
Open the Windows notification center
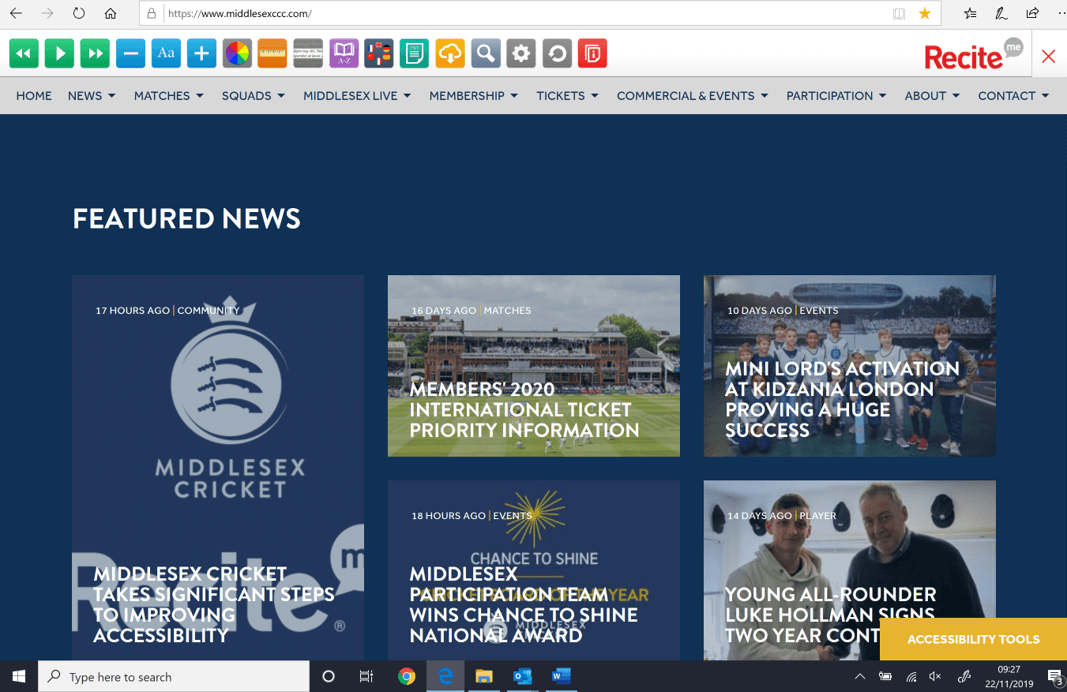[1055, 676]
